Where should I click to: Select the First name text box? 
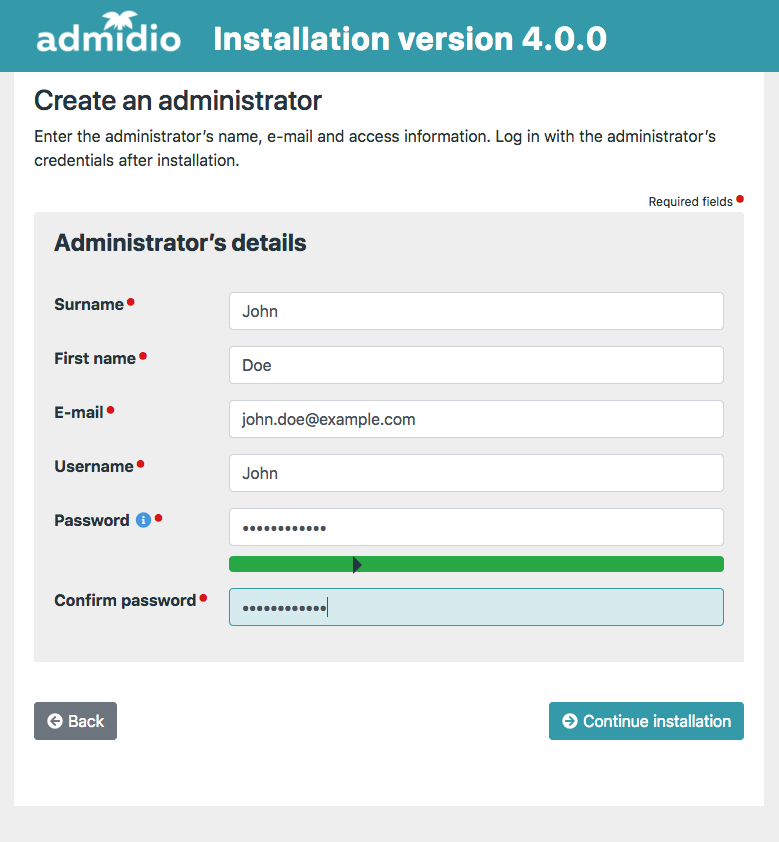[476, 365]
